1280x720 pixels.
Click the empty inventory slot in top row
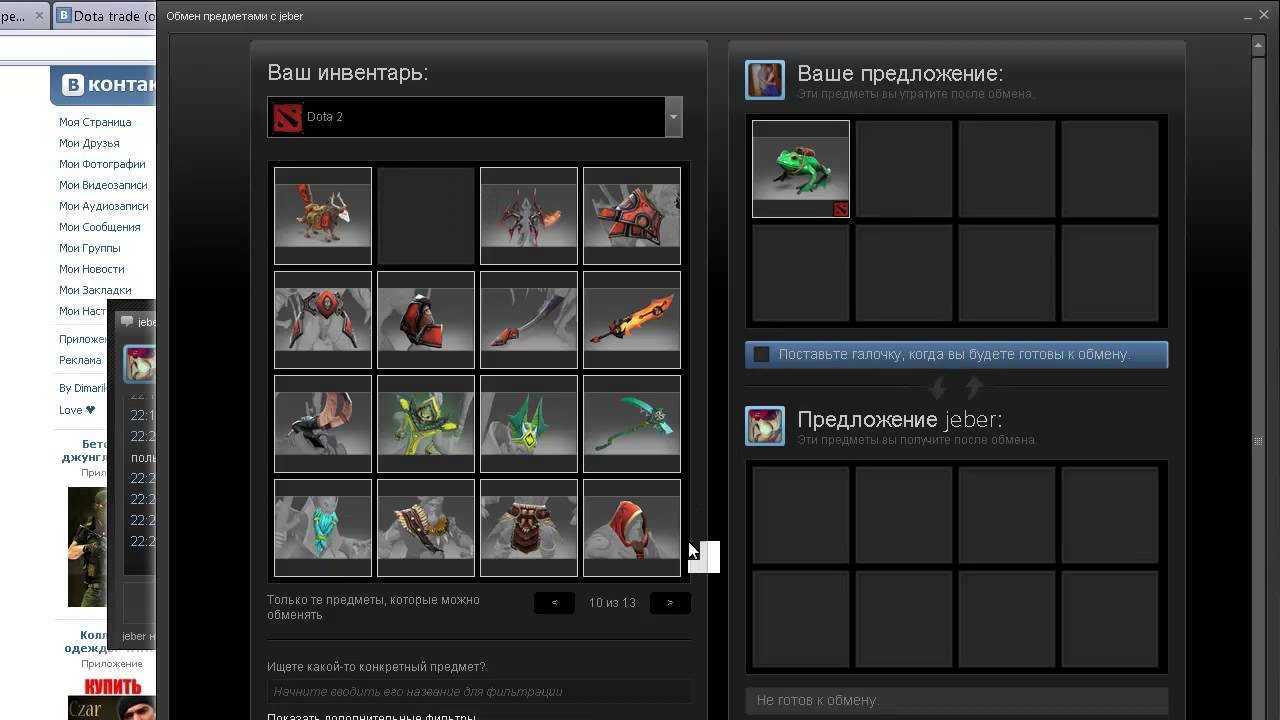click(x=426, y=216)
